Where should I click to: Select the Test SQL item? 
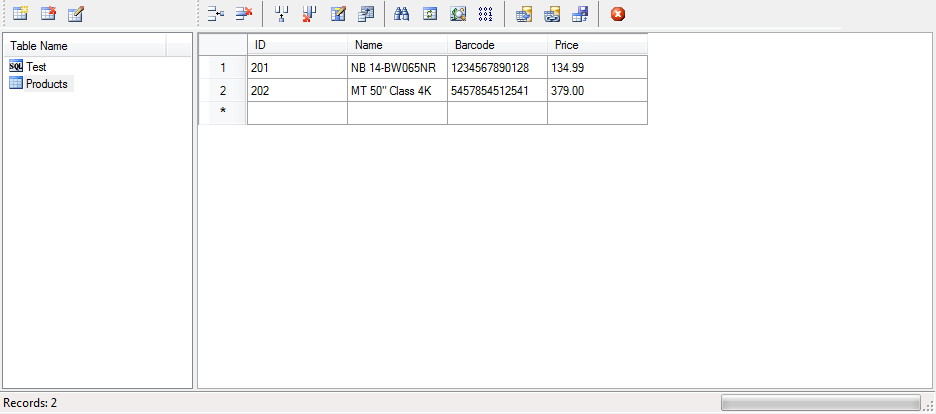[x=36, y=66]
